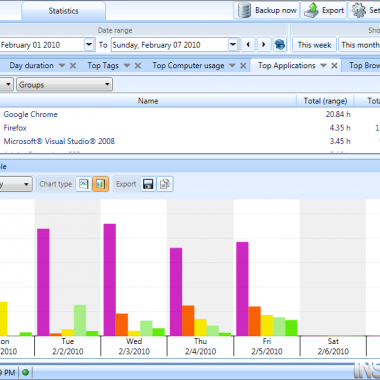Sort by the Name column header
Viewport: 380px width, 380px height.
(x=148, y=101)
